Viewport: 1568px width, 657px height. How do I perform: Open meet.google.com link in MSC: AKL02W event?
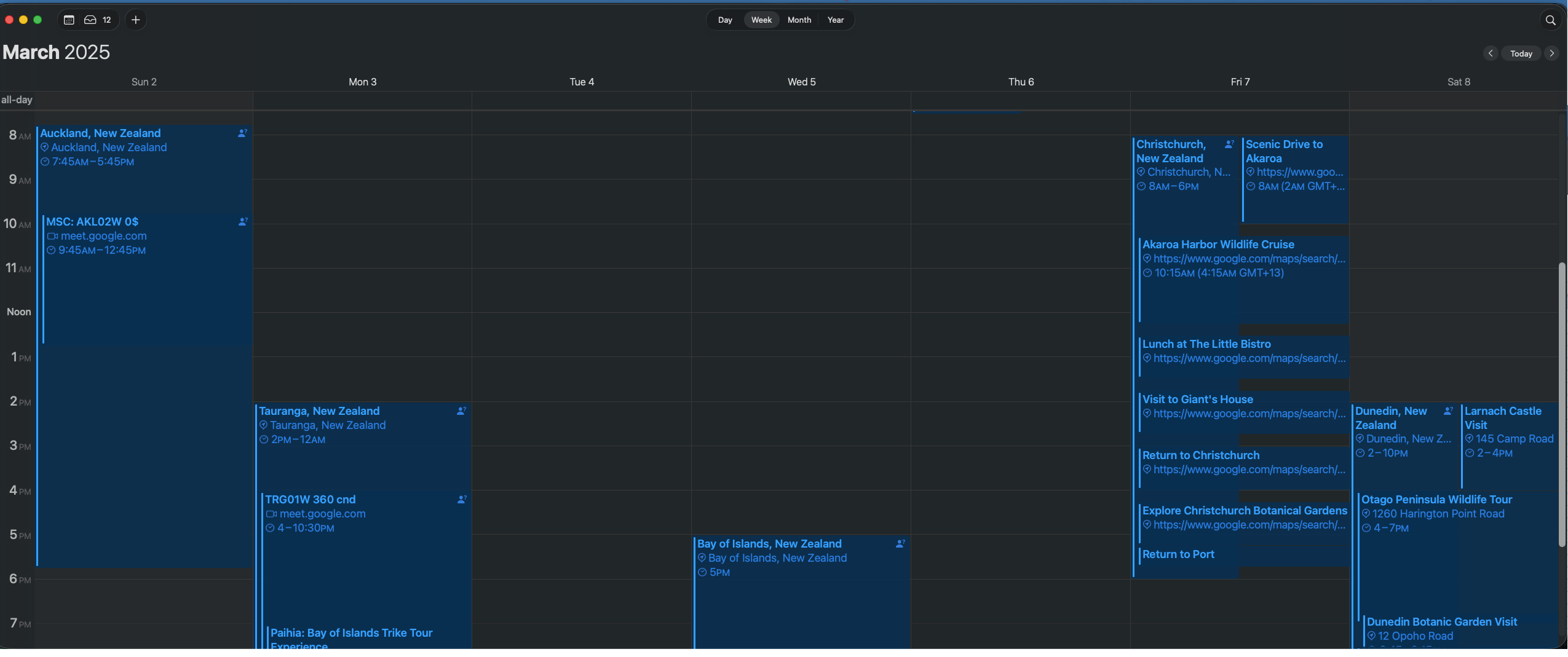103,236
